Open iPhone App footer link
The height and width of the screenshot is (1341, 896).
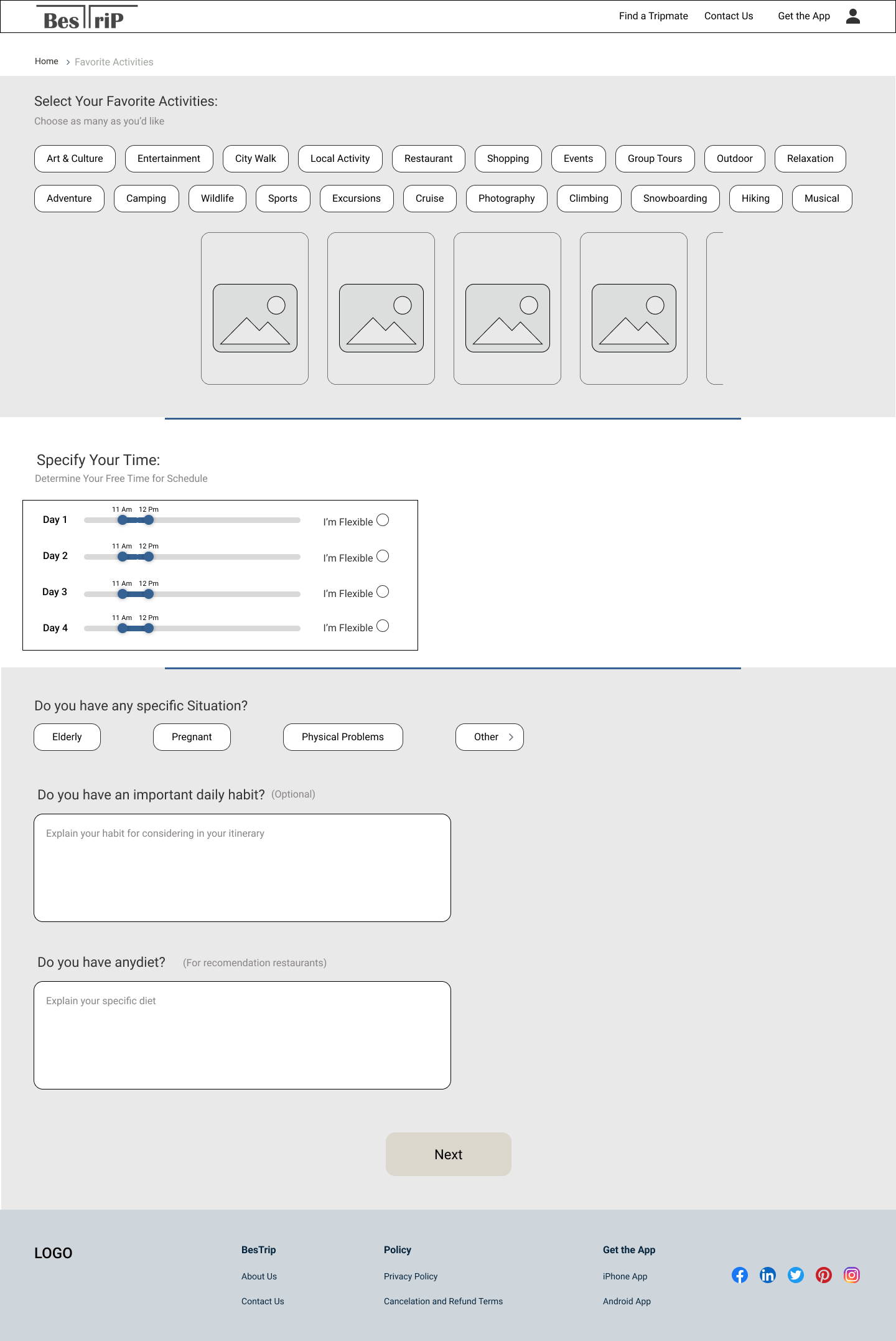[x=625, y=1276]
